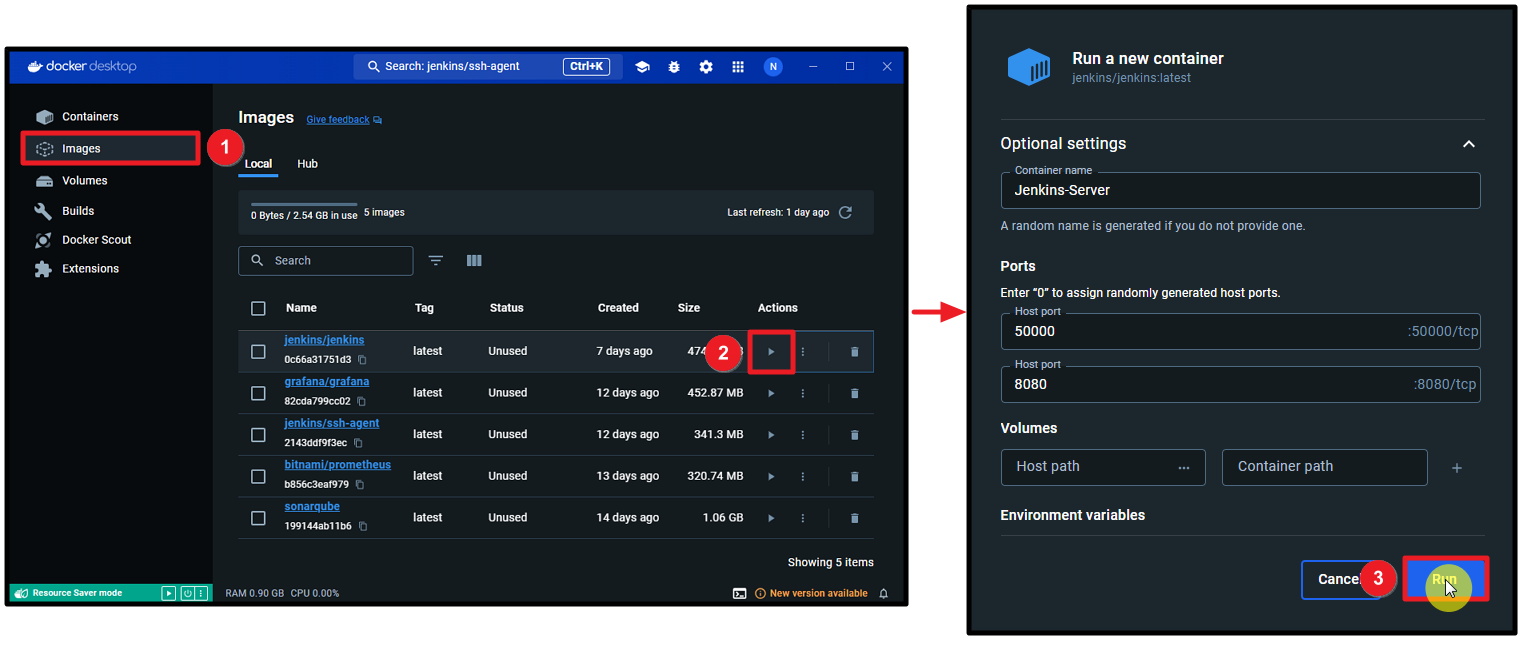Screen dimensions: 1525x645
Task: Add another volume with plus icon
Action: [x=1457, y=468]
